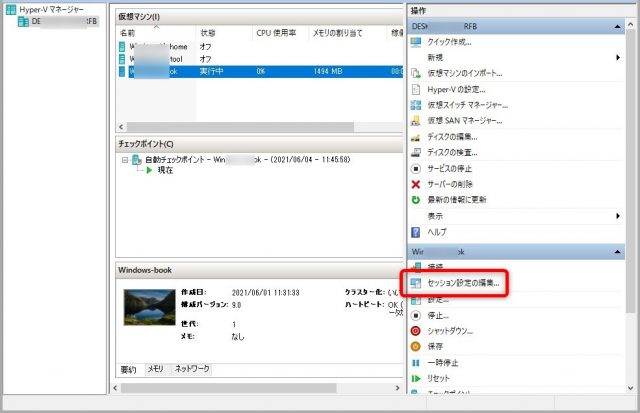The height and width of the screenshot is (413, 640).
Task: Switch to the メモリ tab
Action: [156, 369]
